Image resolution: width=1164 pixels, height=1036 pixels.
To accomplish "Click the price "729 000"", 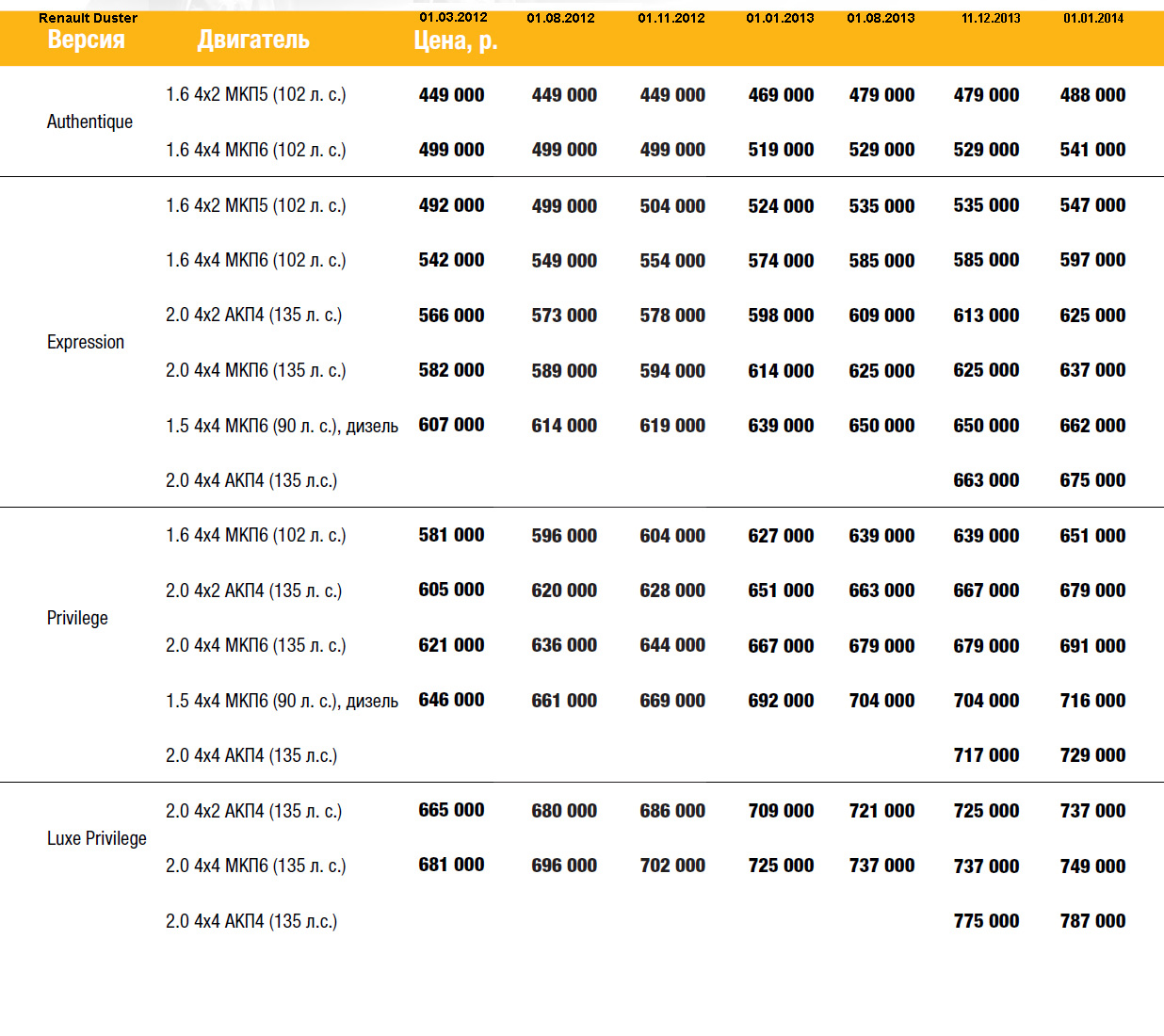I will (x=1092, y=755).
